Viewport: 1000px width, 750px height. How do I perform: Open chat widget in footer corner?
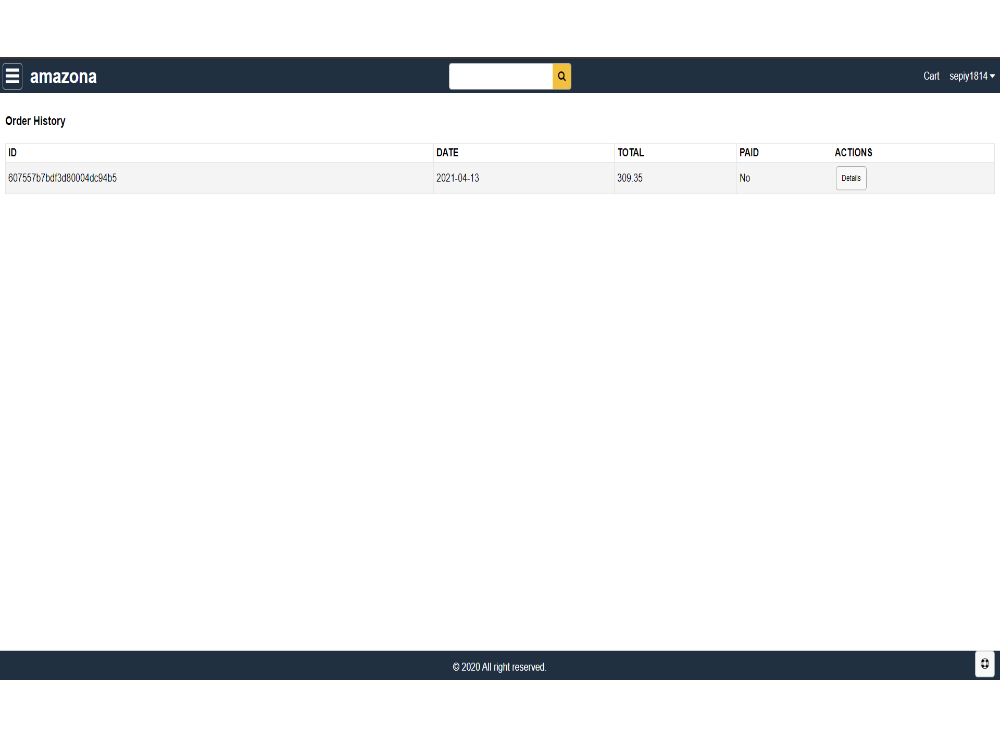pos(984,664)
